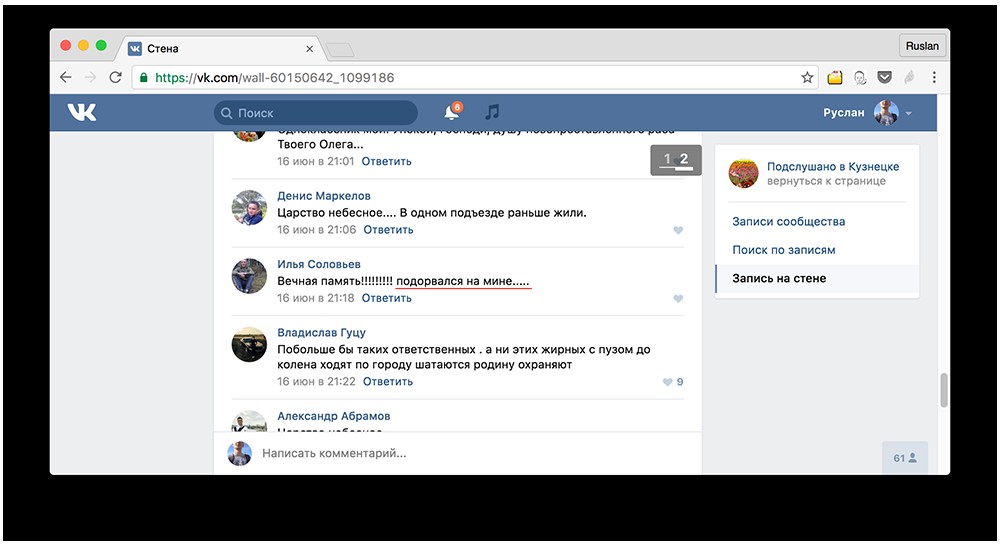Image resolution: width=1000 pixels, height=546 pixels.
Task: Open the notifications bell icon
Action: (452, 112)
